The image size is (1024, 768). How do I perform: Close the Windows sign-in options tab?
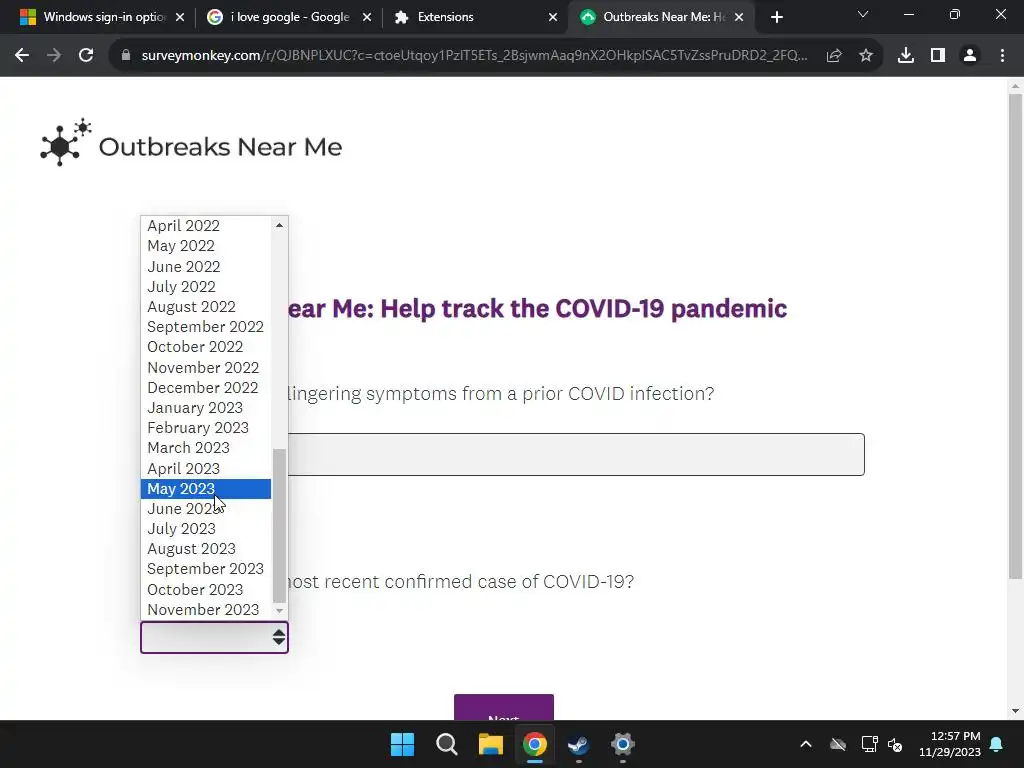click(x=180, y=17)
